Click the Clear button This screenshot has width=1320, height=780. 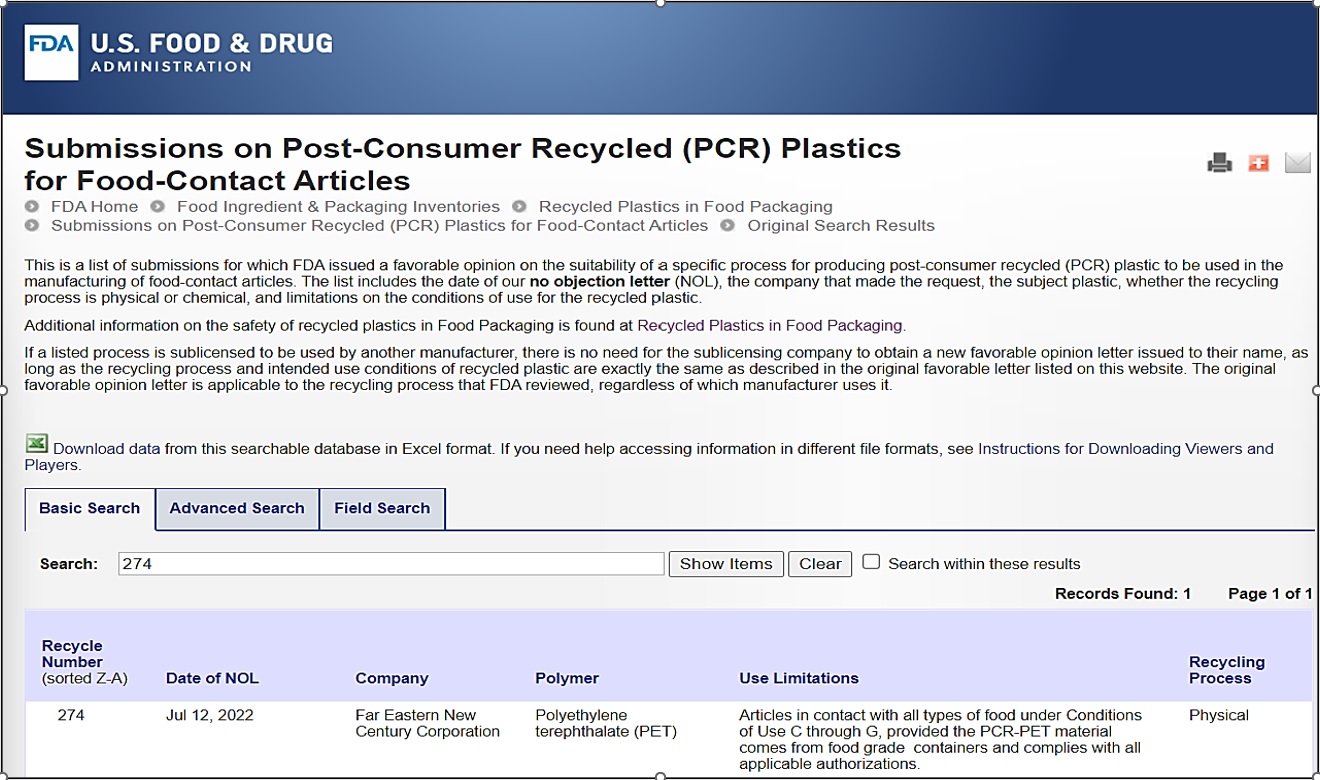pos(820,564)
